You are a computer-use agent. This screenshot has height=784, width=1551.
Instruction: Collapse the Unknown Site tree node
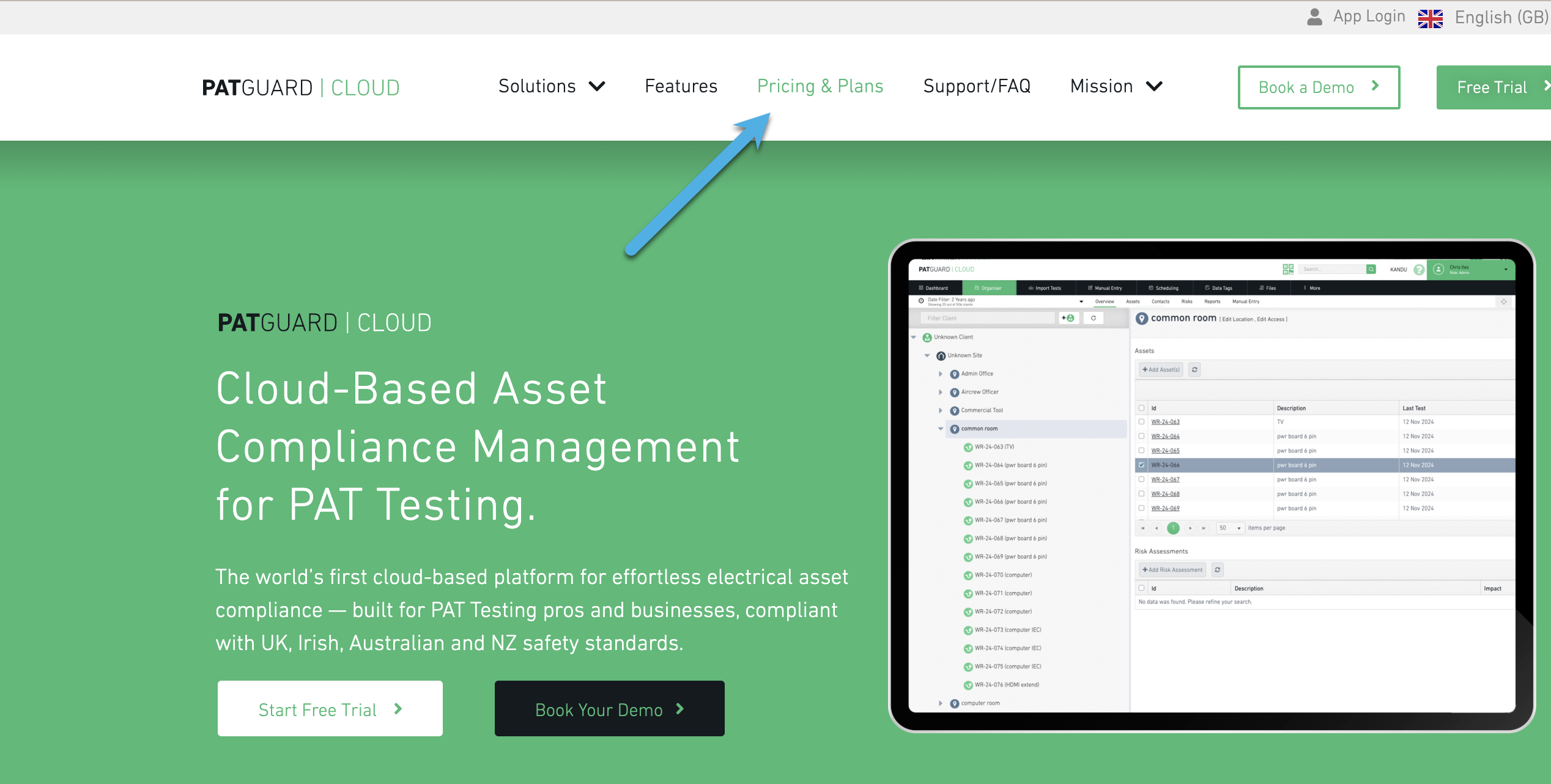click(927, 356)
